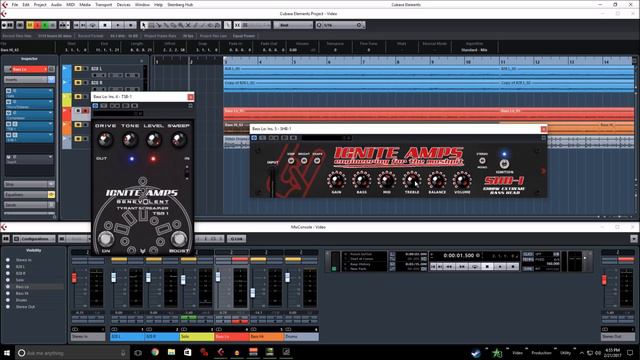Select Bass Hi in MixConsole Visibility list
The width and height of the screenshot is (640, 360).
pyautogui.click(x=22, y=293)
